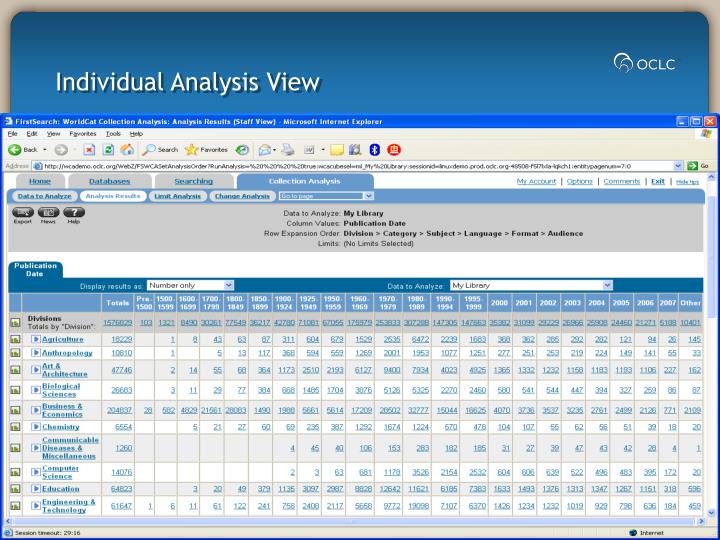This screenshot has height=540, width=720.
Task: Click the chart icon in Divisions row
Action: pos(15,323)
